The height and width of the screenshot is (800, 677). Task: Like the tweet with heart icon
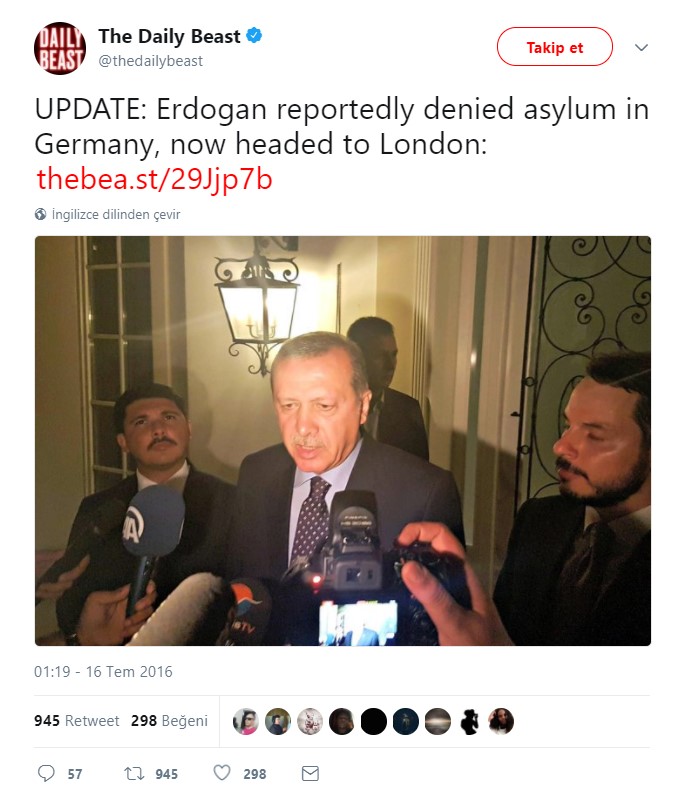(x=222, y=773)
